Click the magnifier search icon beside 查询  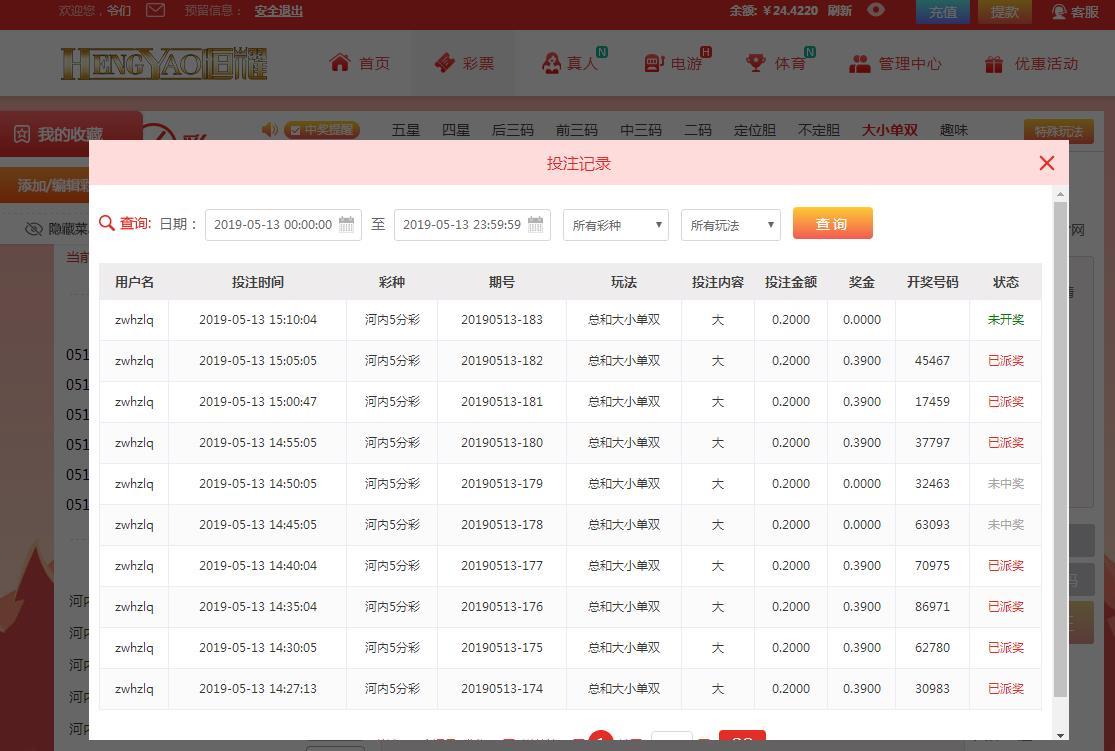[x=107, y=223]
